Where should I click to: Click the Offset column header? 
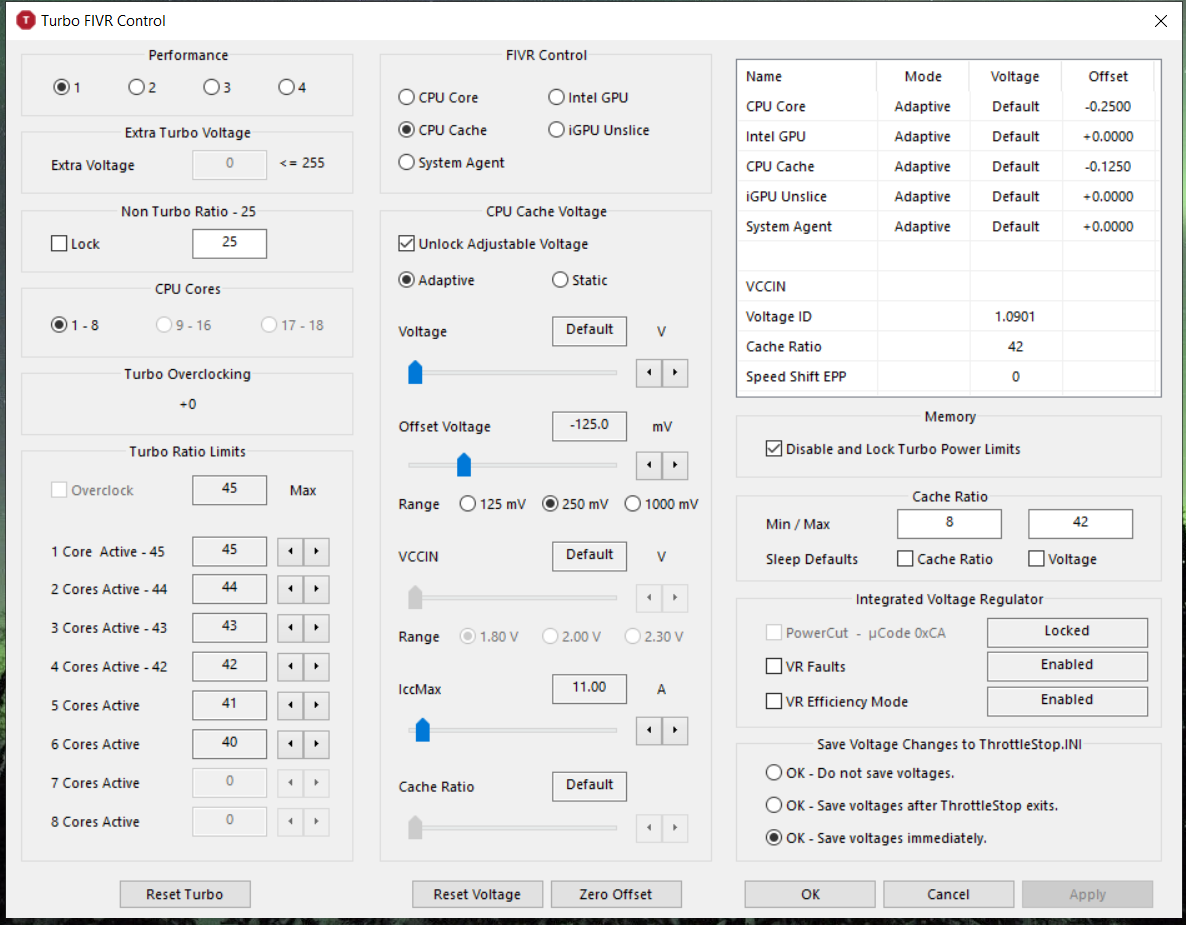1108,76
